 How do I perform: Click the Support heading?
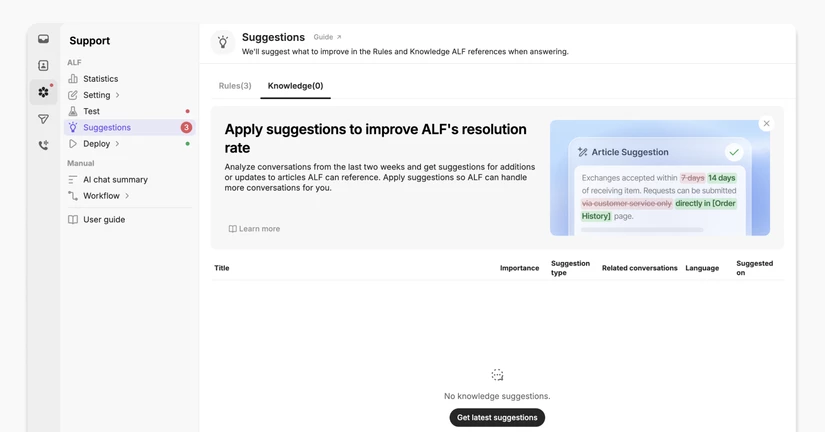(x=89, y=41)
